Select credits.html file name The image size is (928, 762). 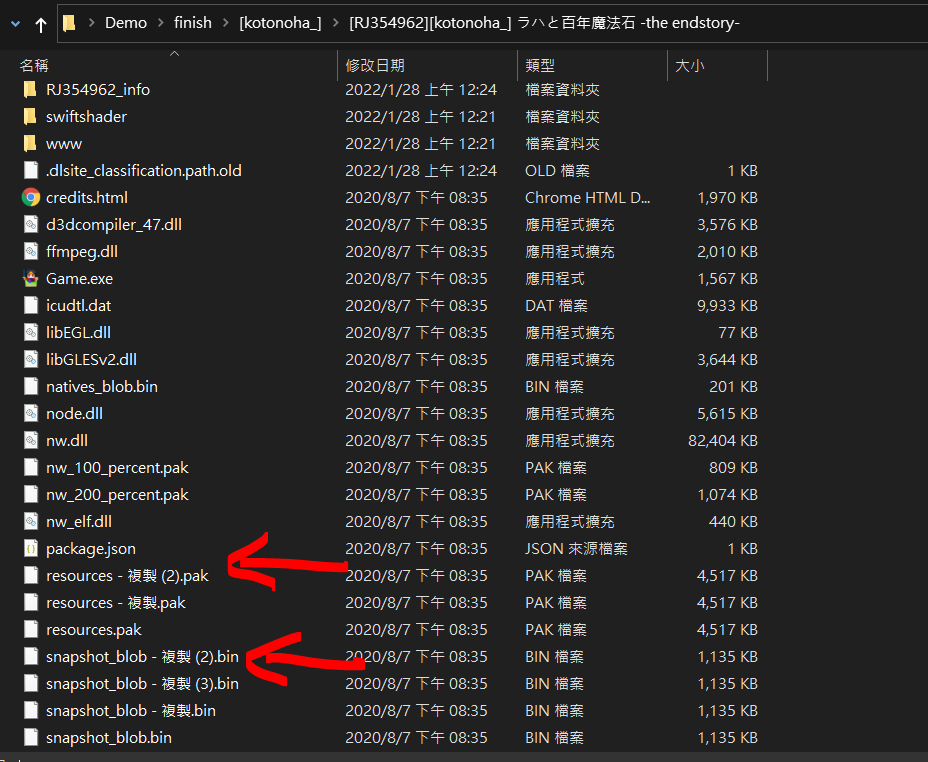click(x=87, y=198)
